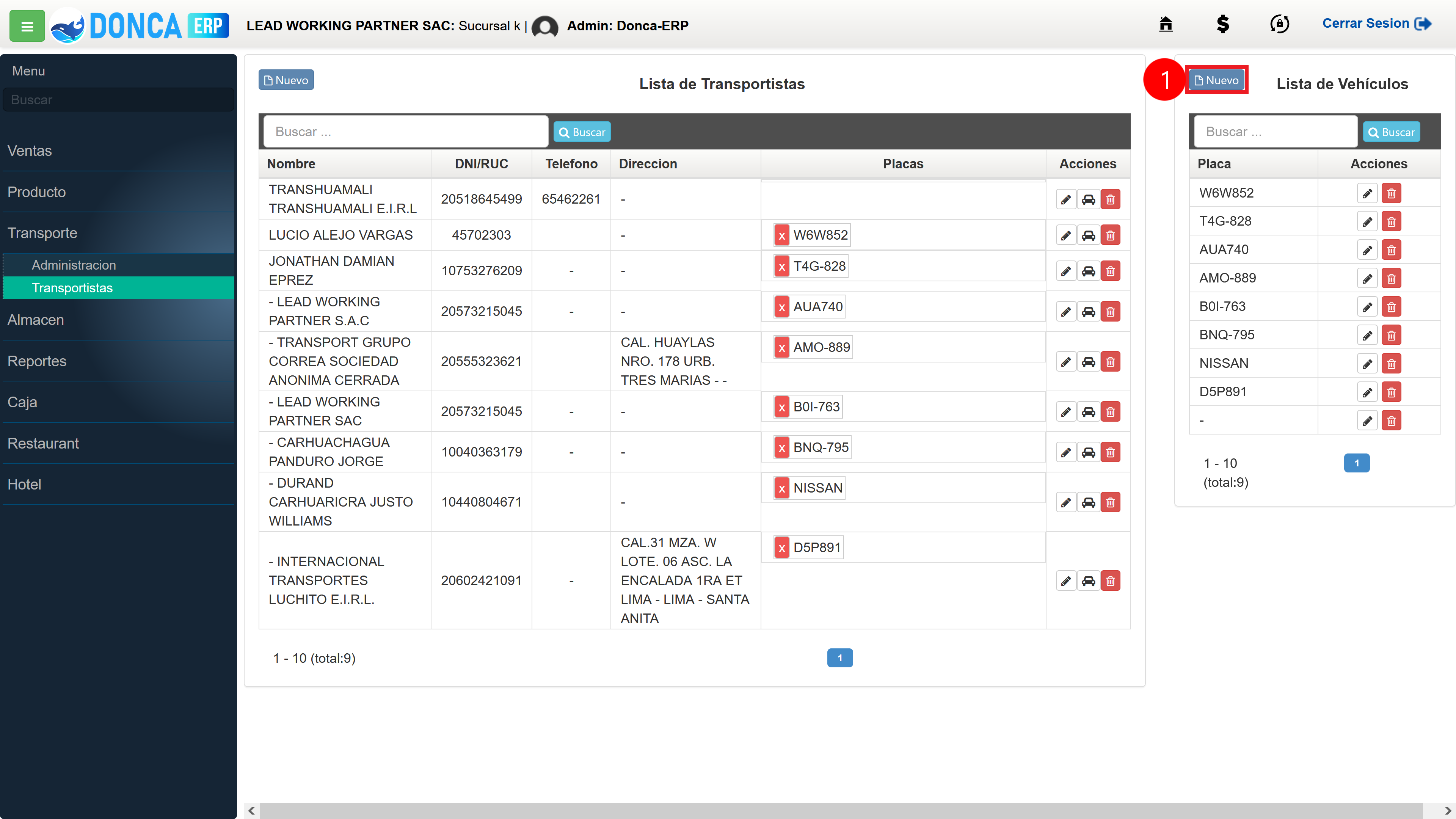Screen dimensions: 1456x819
Task: Click Buscar button in transportistas panel
Action: 582,132
